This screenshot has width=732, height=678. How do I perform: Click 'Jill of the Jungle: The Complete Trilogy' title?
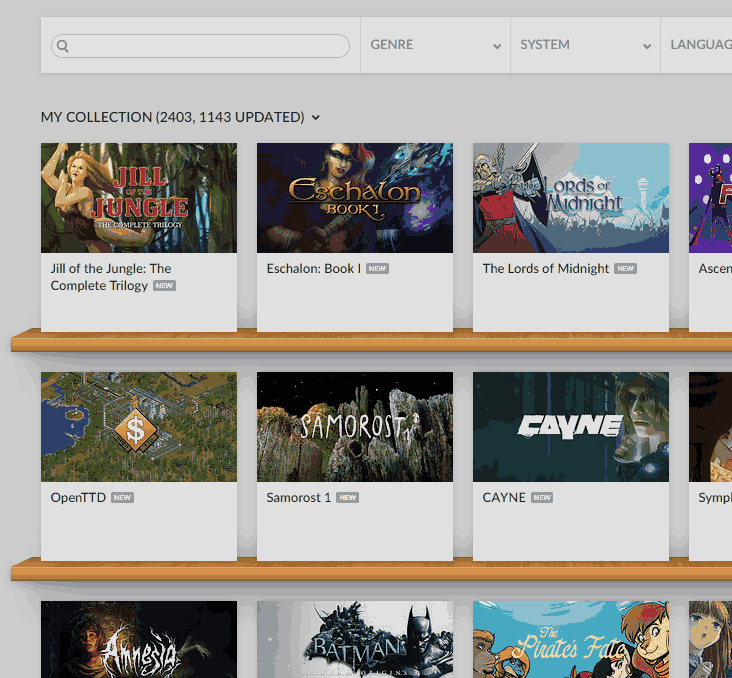click(111, 277)
